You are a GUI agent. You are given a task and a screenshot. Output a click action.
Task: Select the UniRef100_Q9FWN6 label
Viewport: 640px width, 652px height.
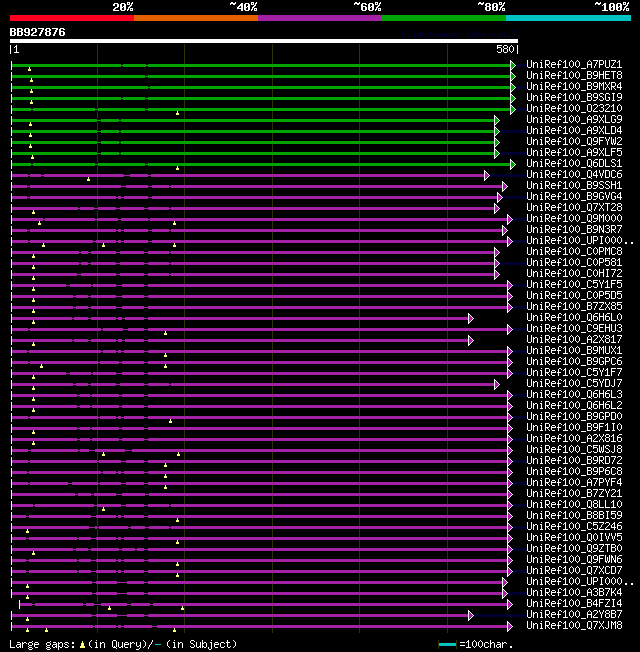click(574, 560)
